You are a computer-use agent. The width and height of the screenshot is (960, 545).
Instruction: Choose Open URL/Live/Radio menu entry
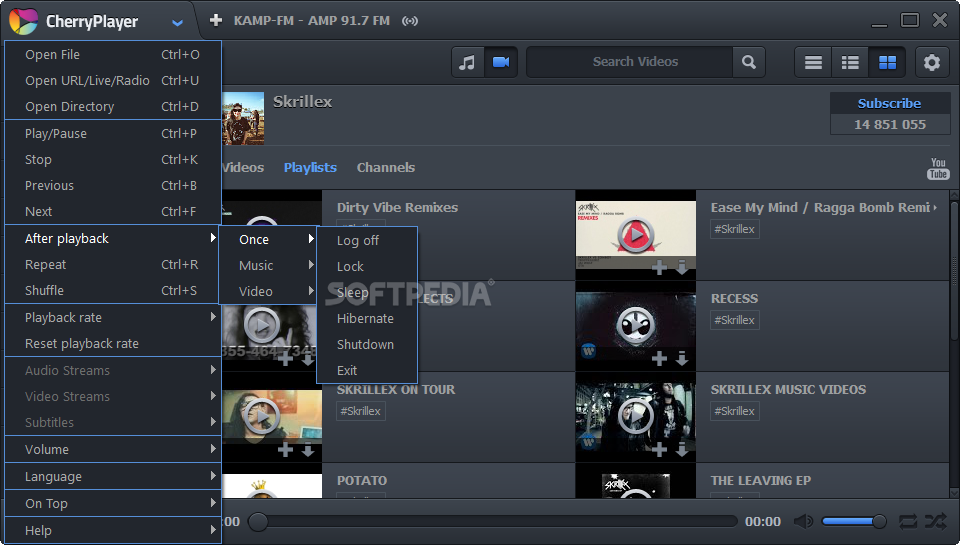[x=113, y=80]
